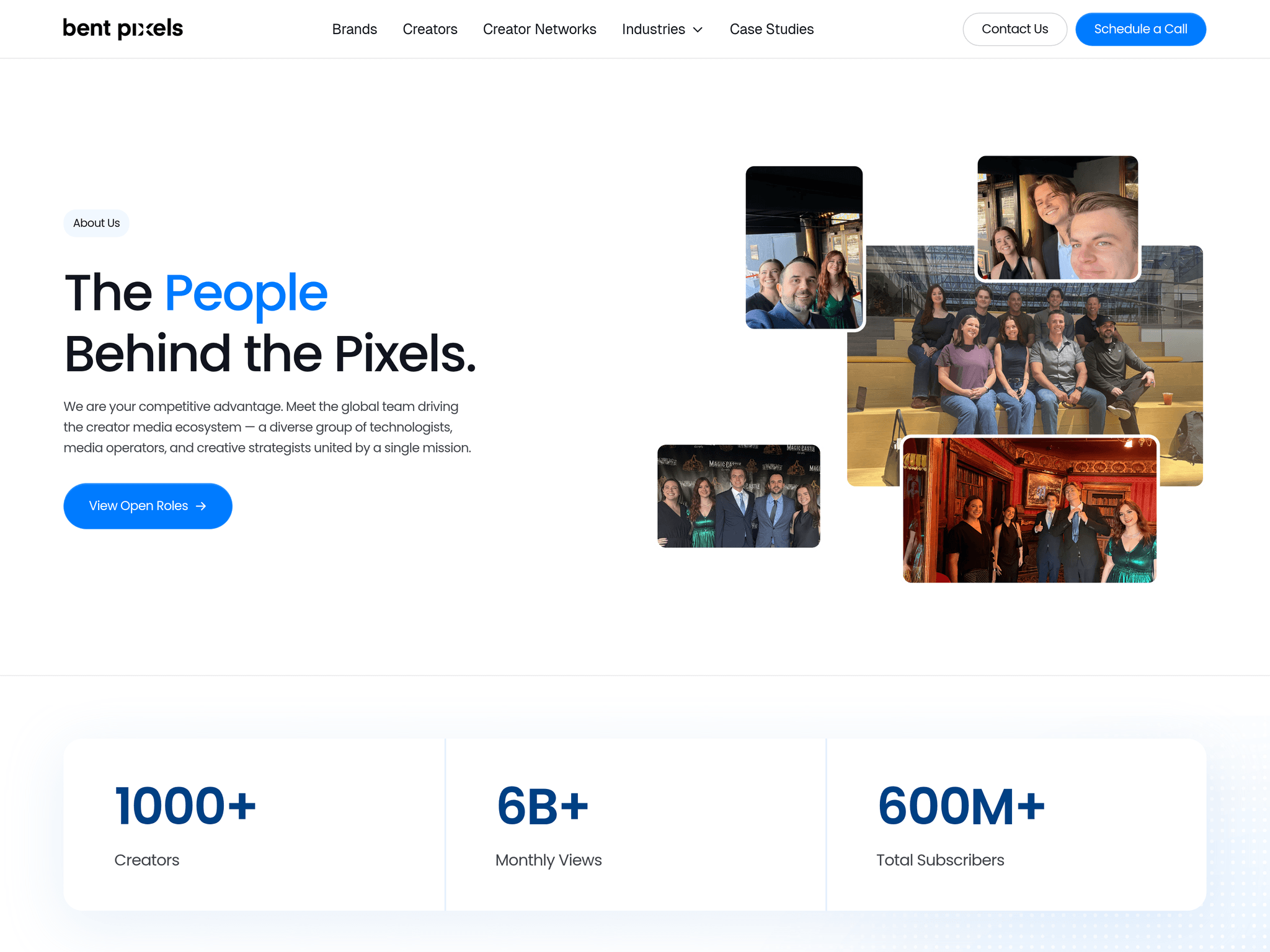
Task: Go to the Creators page
Action: [430, 29]
